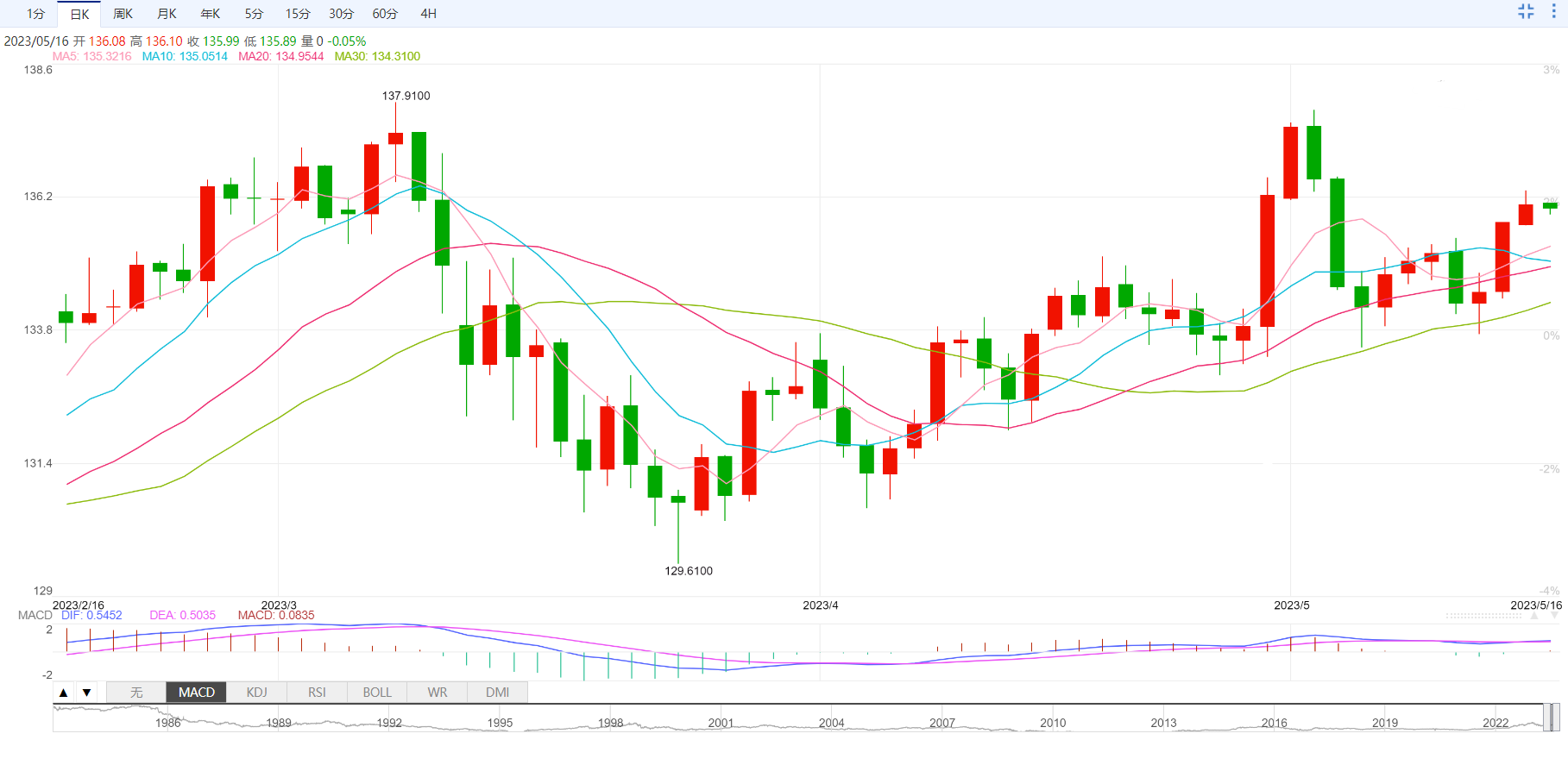The image size is (1568, 765).
Task: Click the 2023/4 date axis label
Action: click(821, 605)
